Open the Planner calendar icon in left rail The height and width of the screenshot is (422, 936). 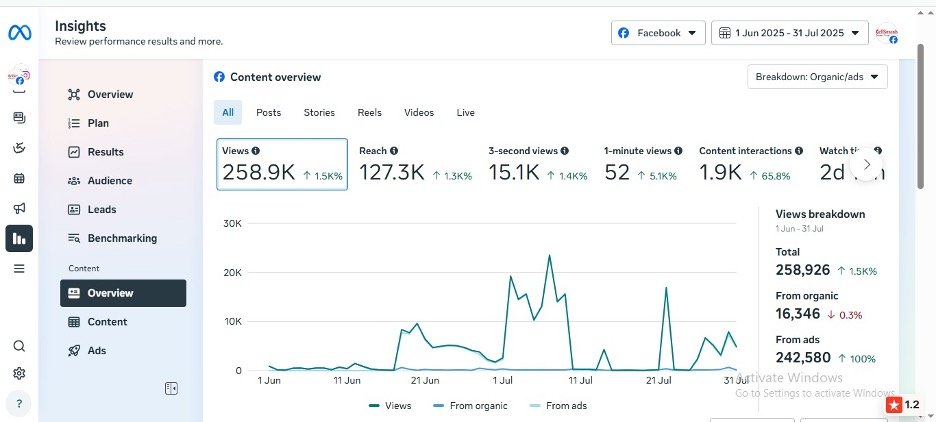(19, 178)
